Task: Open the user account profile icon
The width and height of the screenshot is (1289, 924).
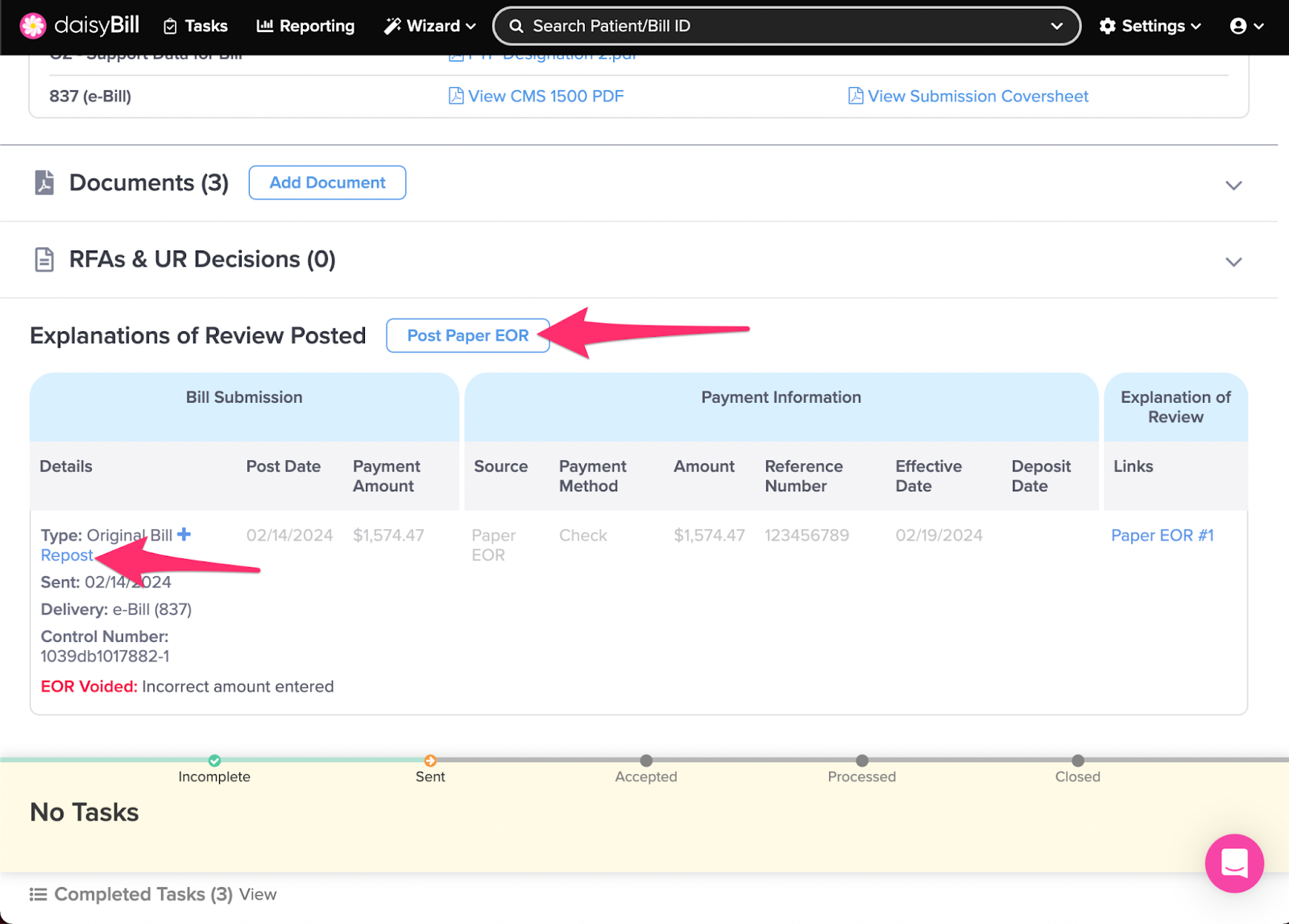Action: pos(1238,26)
